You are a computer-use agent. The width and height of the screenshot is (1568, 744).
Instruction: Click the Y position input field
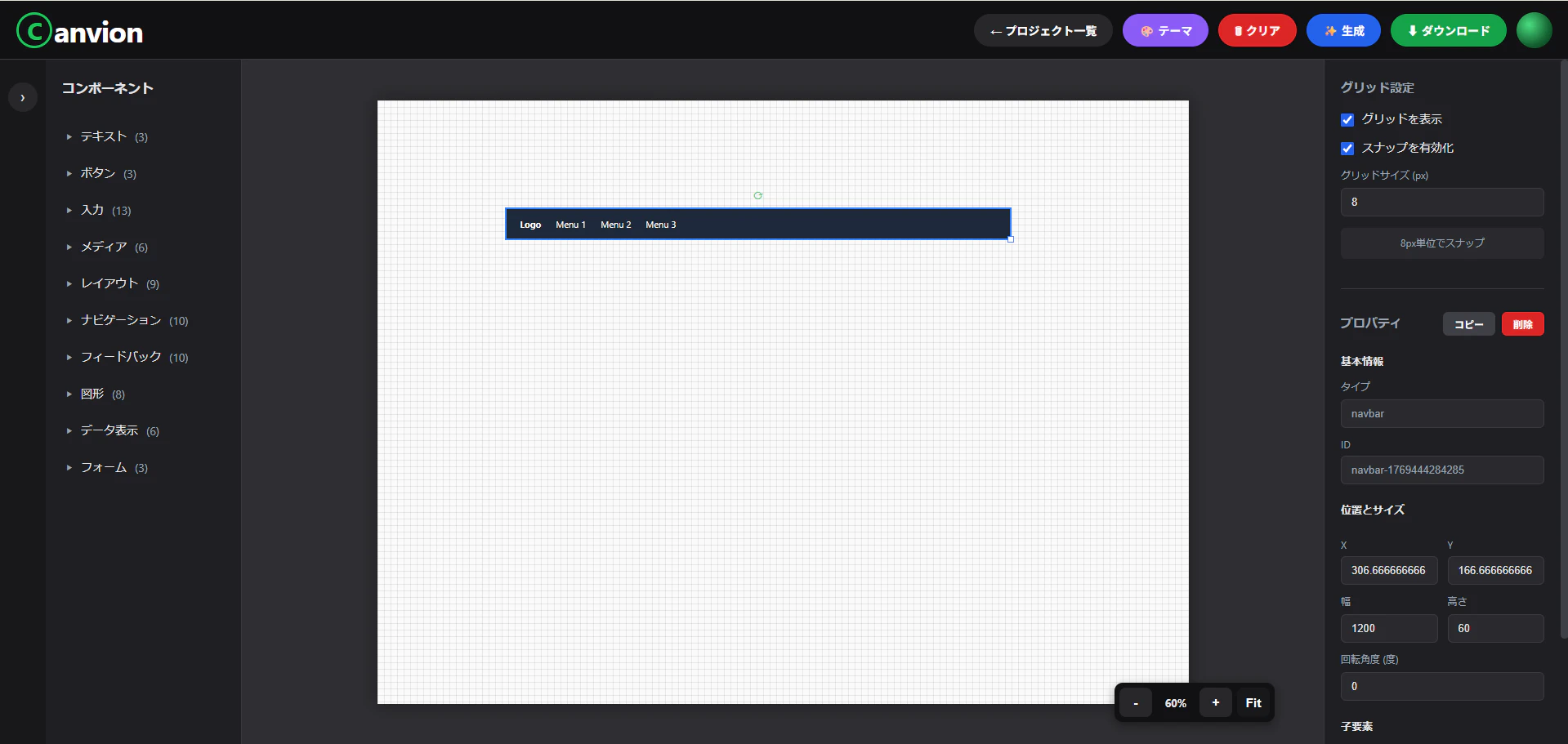pos(1495,570)
